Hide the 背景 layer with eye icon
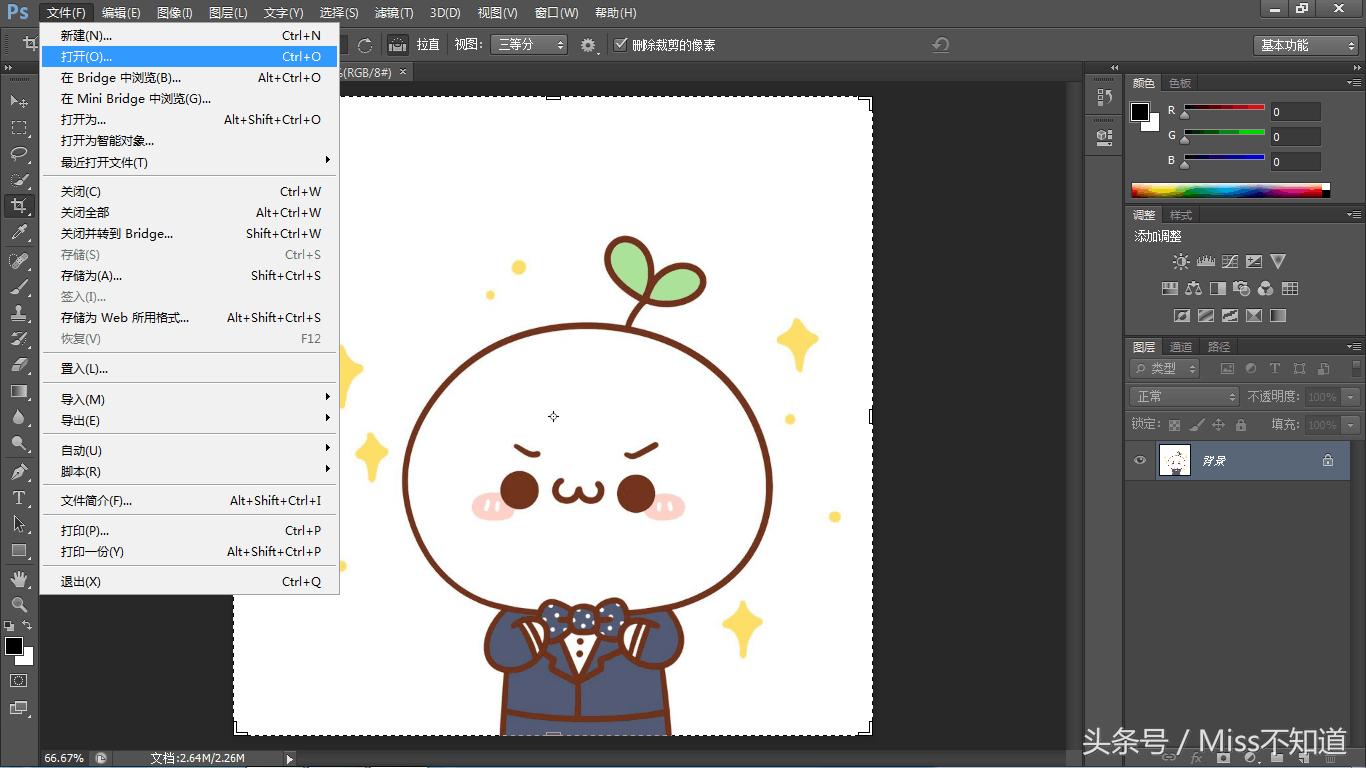Image resolution: width=1366 pixels, height=768 pixels. (1140, 460)
